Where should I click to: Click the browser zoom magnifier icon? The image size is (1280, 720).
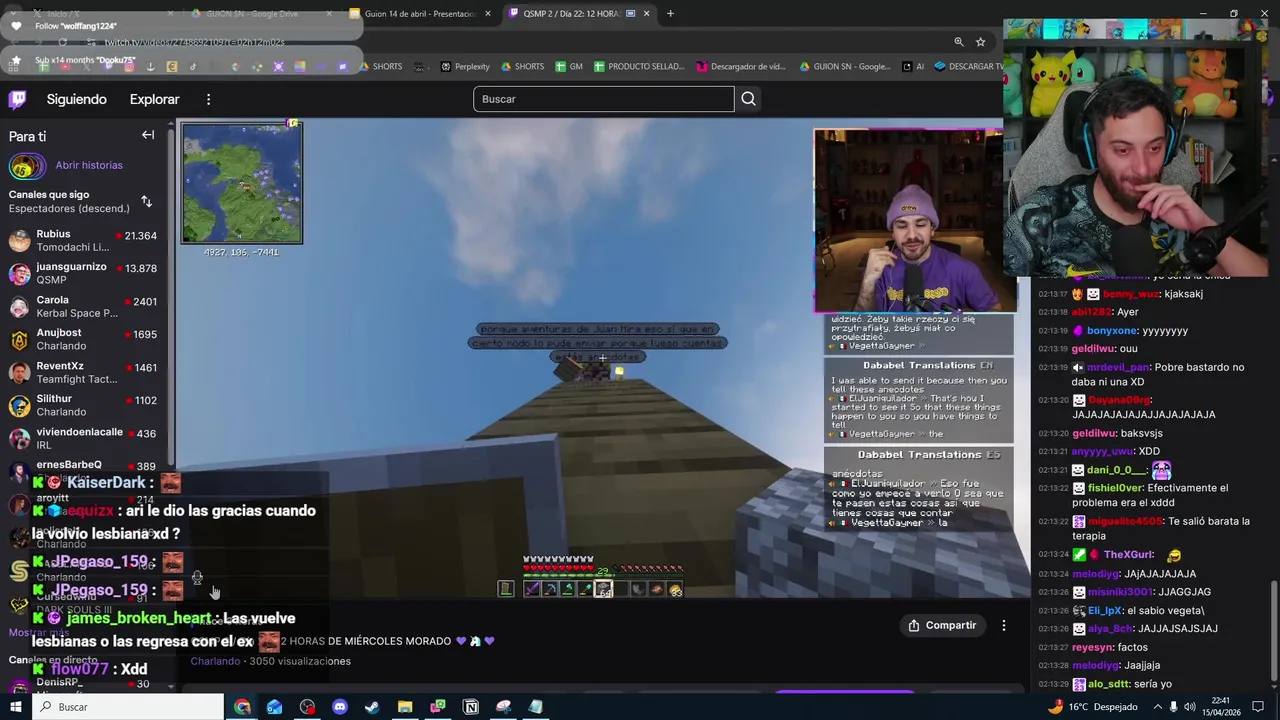[x=958, y=42]
